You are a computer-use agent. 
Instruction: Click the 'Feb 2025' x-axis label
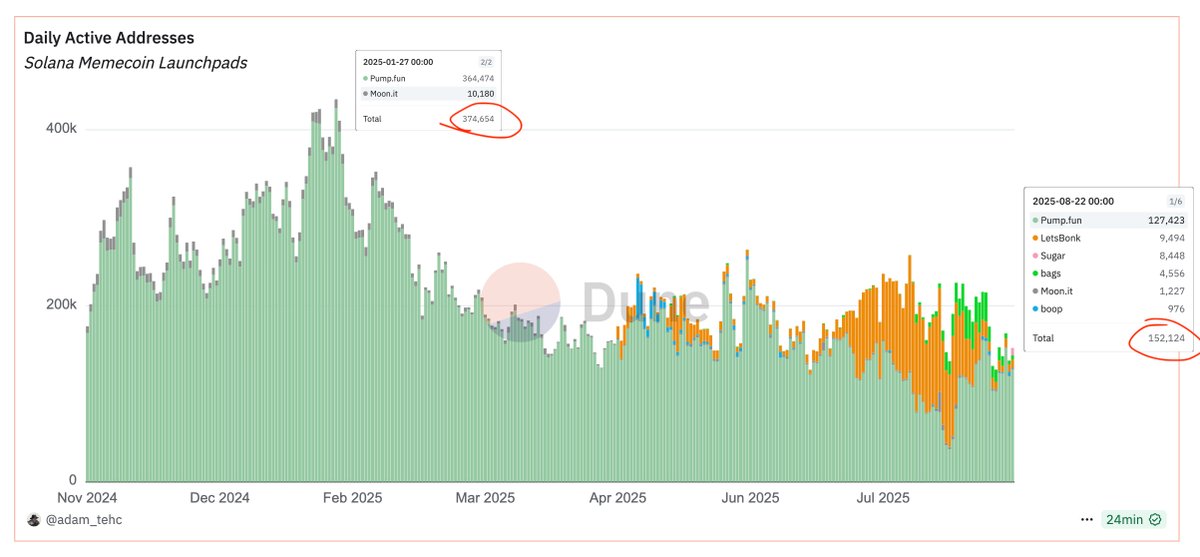coord(351,497)
